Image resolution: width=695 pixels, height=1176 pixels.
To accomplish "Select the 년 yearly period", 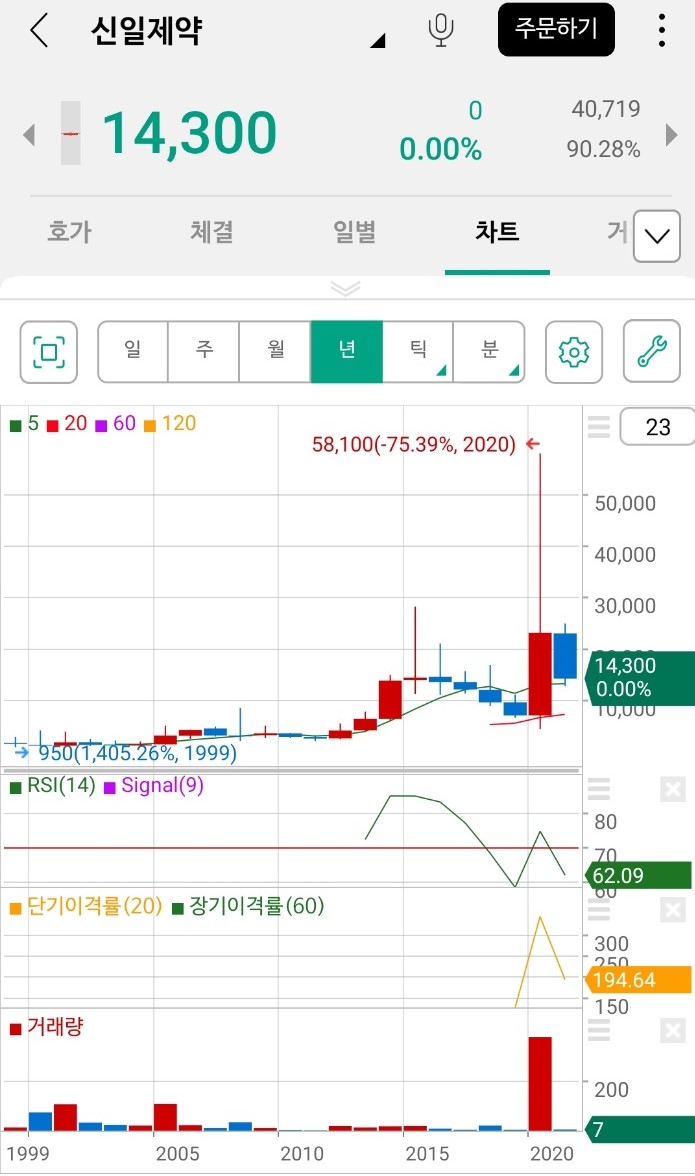I will point(346,352).
